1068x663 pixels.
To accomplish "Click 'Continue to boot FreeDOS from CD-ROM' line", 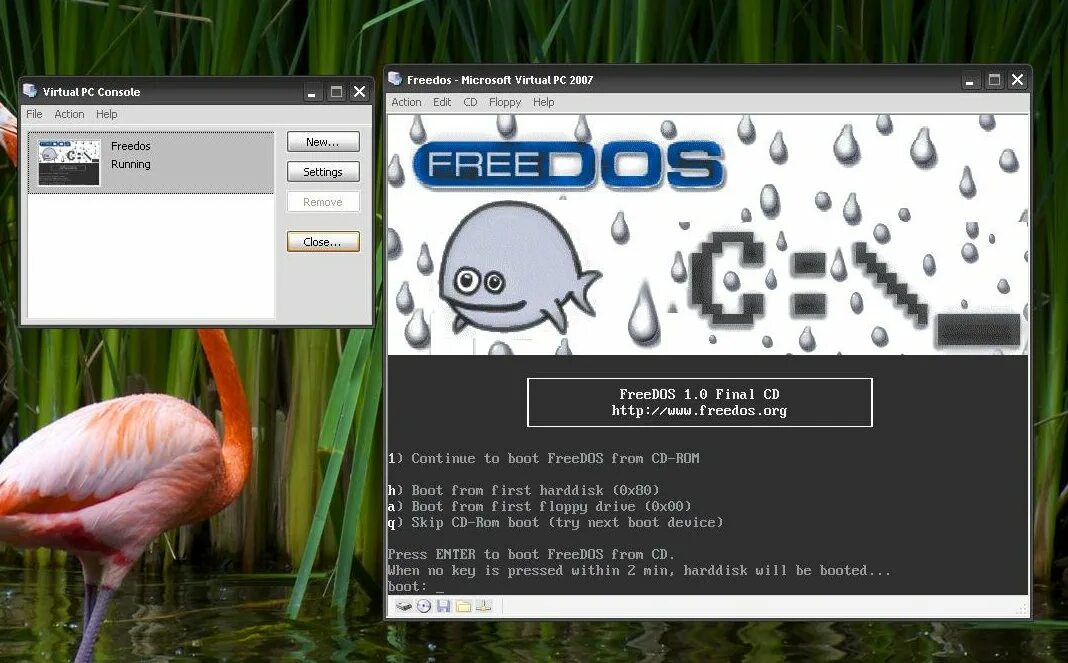I will (544, 459).
